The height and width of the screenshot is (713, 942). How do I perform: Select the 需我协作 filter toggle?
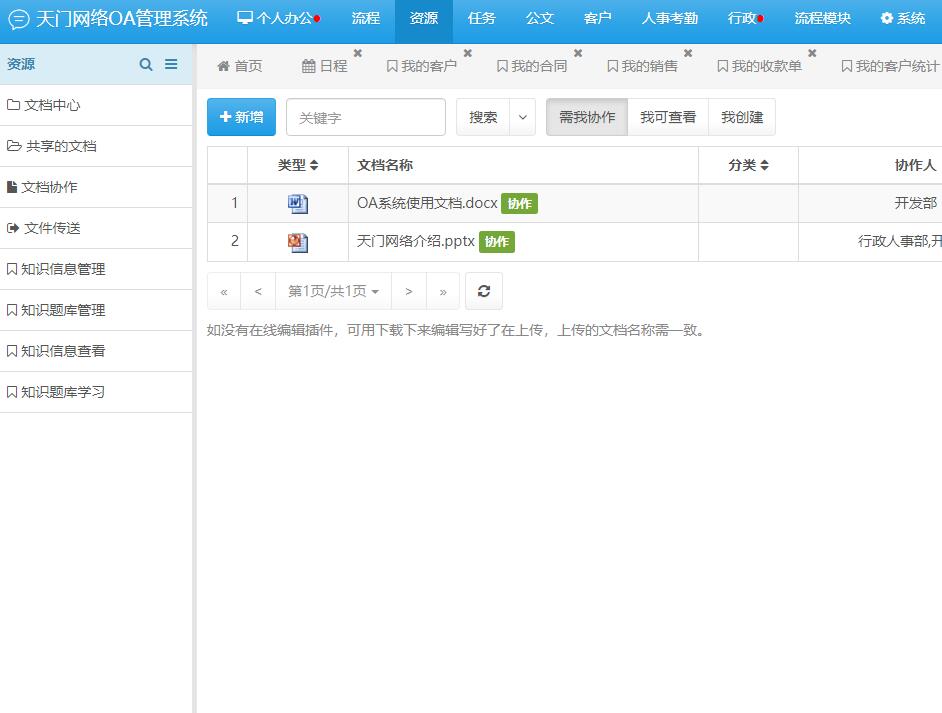point(587,117)
